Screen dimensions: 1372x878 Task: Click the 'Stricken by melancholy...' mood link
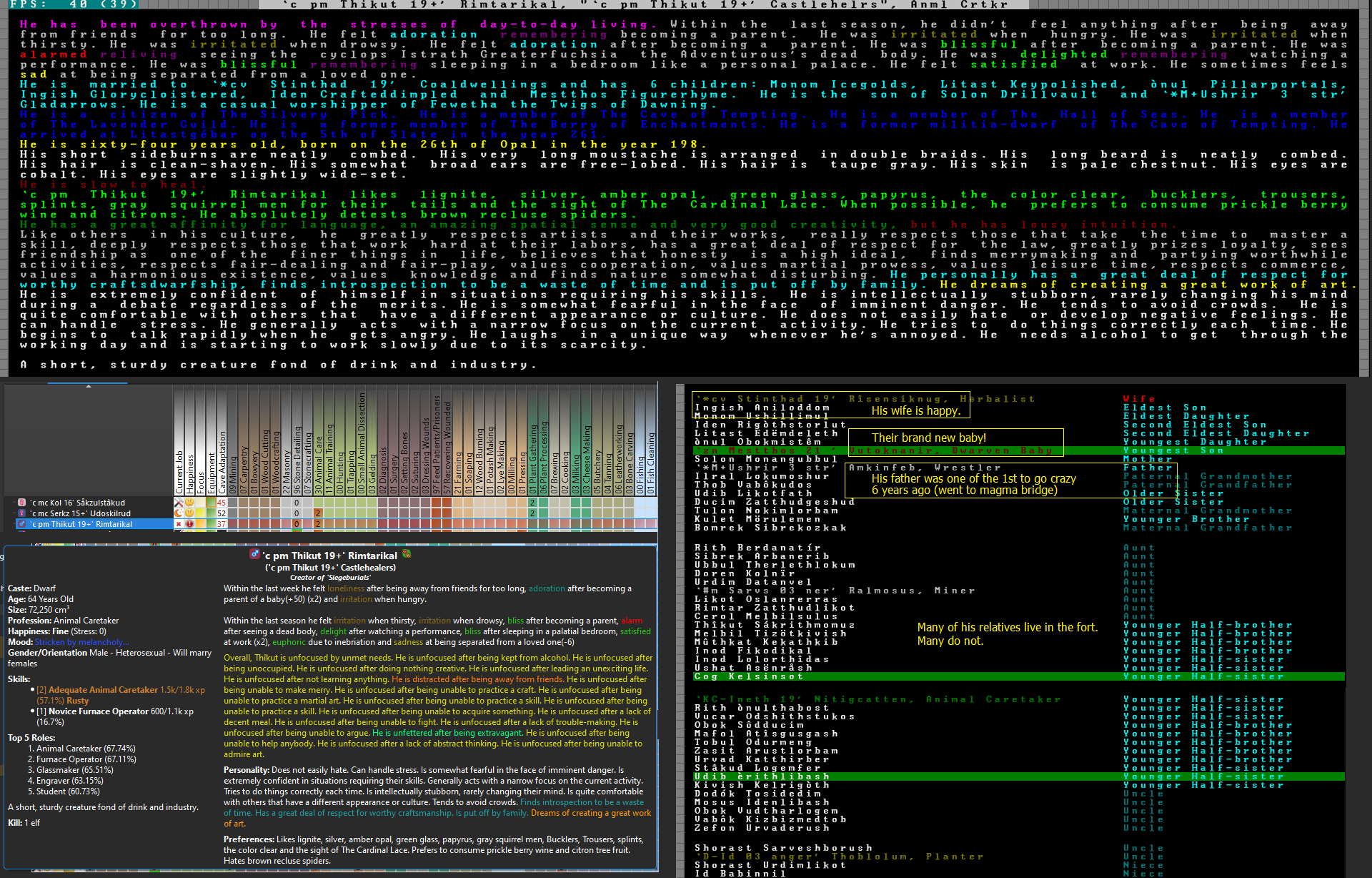point(82,642)
